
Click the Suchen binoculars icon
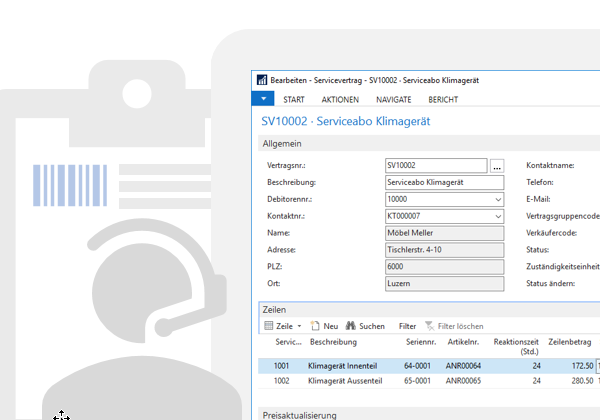(351, 326)
